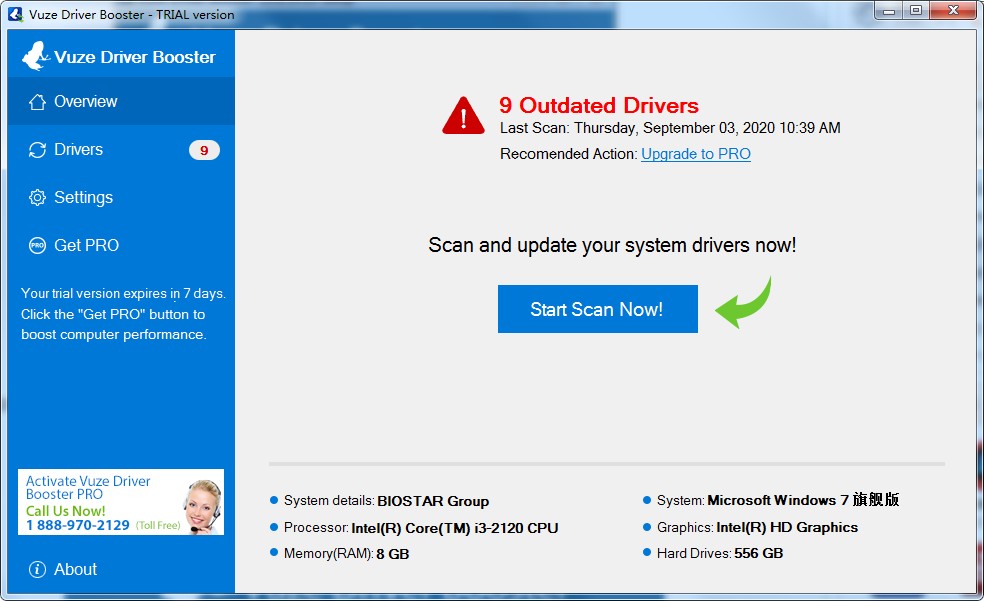Open the Overview section
The image size is (984, 601).
[85, 102]
